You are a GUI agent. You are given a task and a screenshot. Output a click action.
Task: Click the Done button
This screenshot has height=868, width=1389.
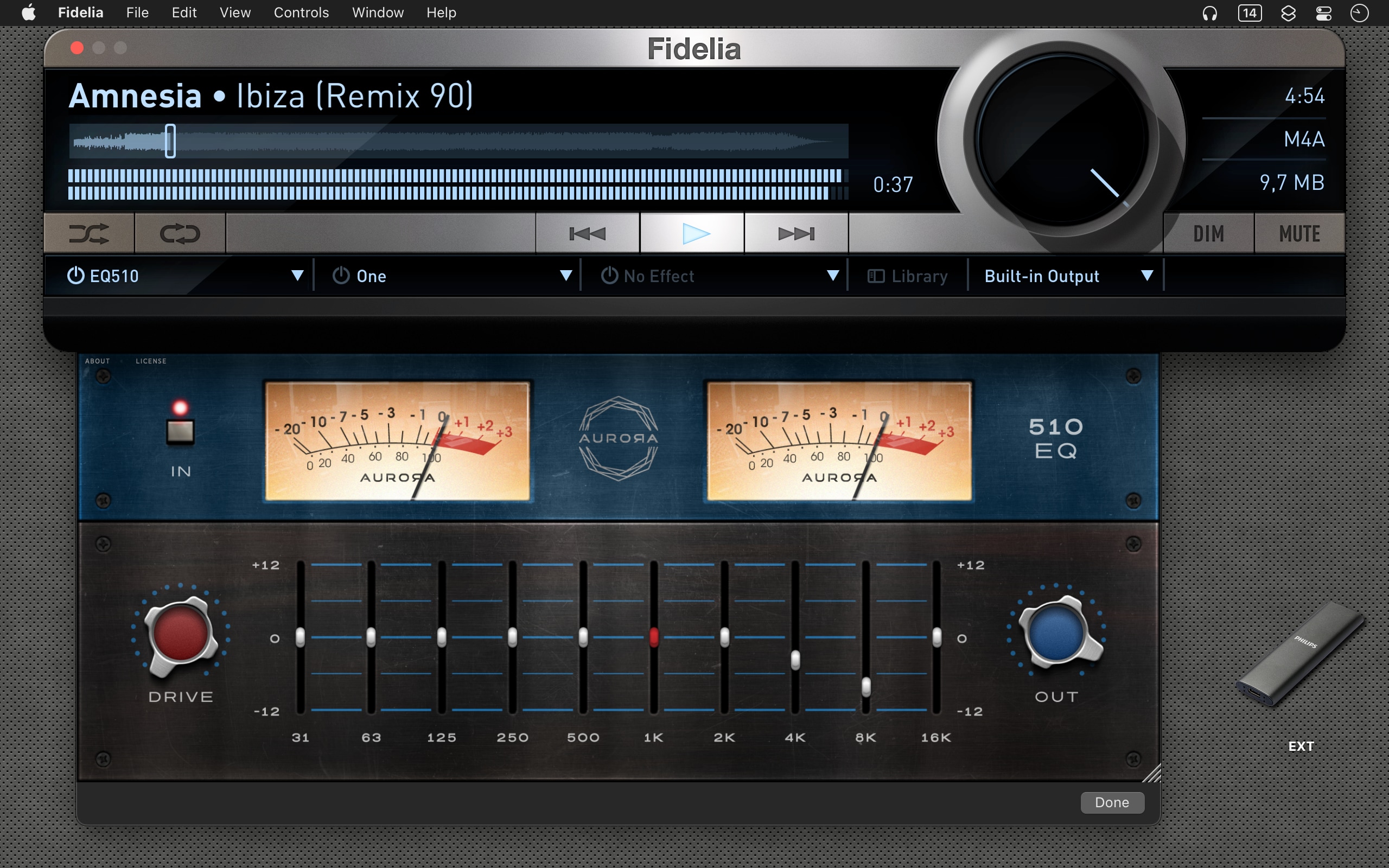tap(1112, 802)
